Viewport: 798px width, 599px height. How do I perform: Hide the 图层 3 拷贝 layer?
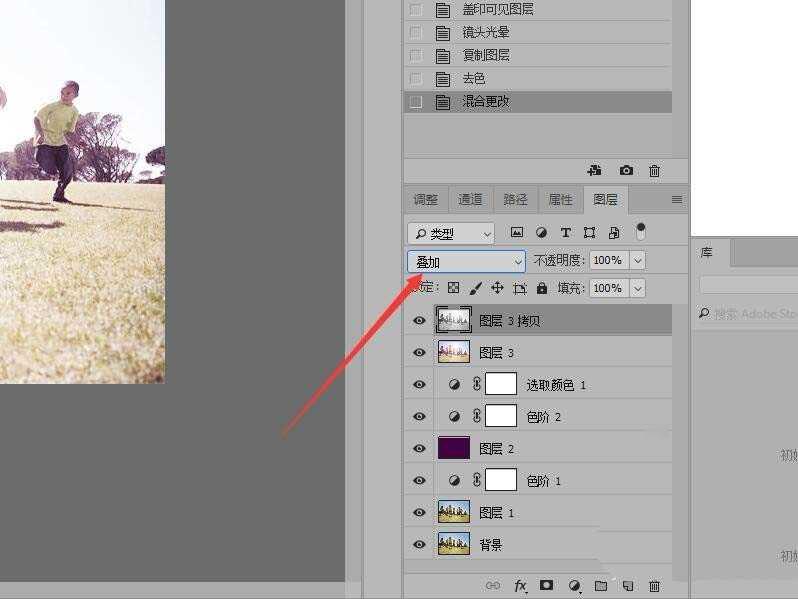pos(419,320)
